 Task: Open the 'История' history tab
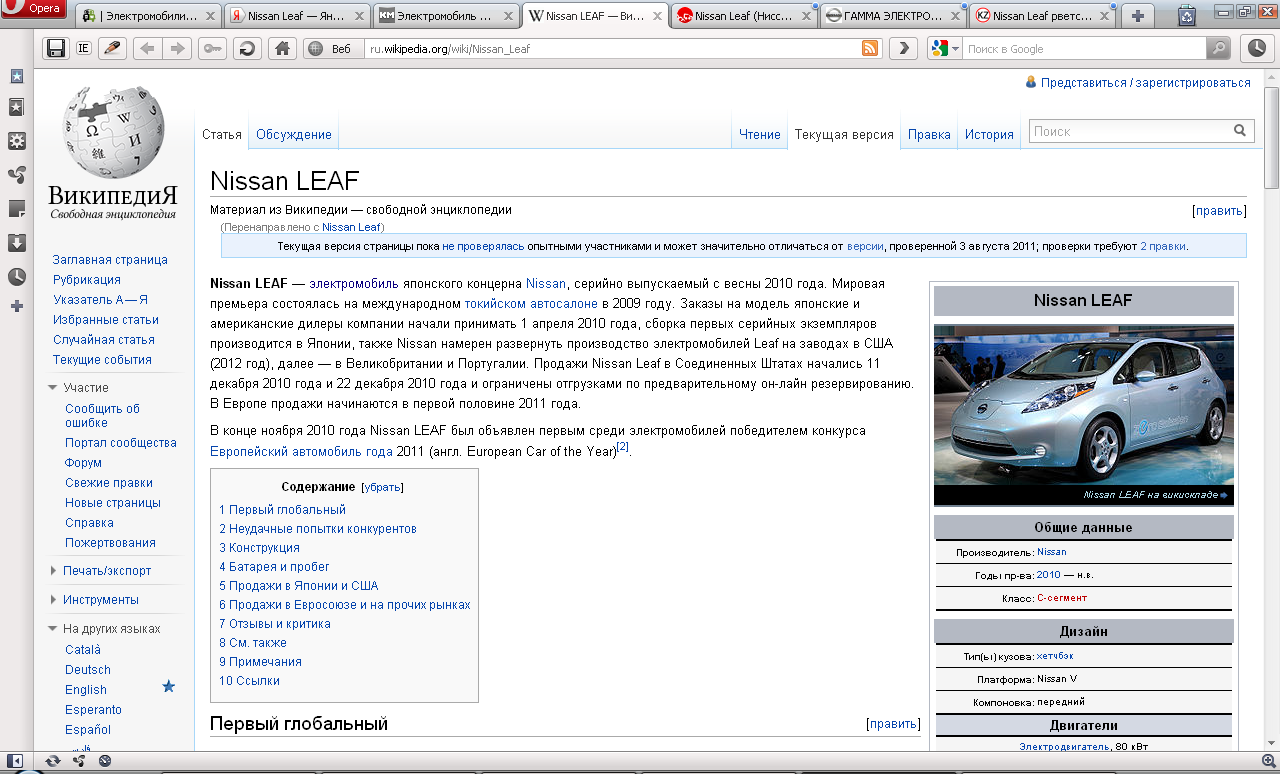(x=989, y=134)
